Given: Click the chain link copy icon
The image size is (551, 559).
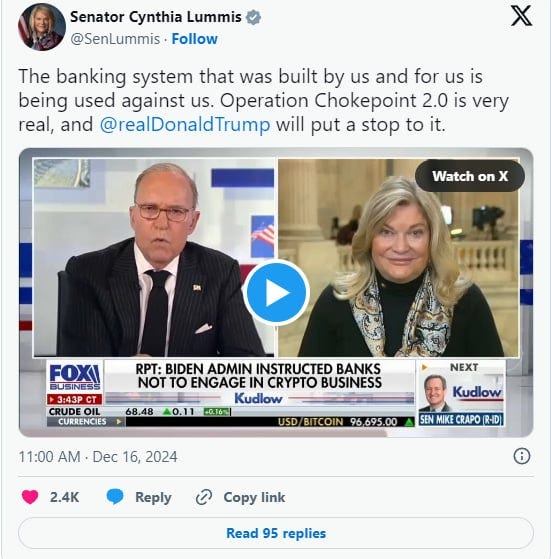Looking at the screenshot, I should coord(204,497).
